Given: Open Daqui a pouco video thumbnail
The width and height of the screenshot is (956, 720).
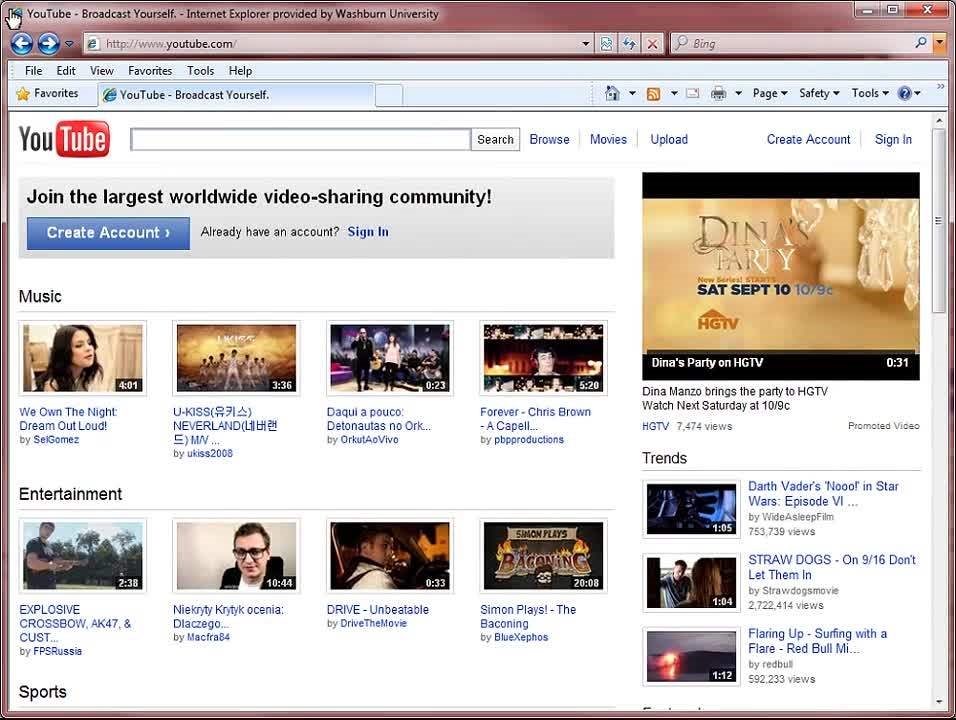Looking at the screenshot, I should [390, 358].
